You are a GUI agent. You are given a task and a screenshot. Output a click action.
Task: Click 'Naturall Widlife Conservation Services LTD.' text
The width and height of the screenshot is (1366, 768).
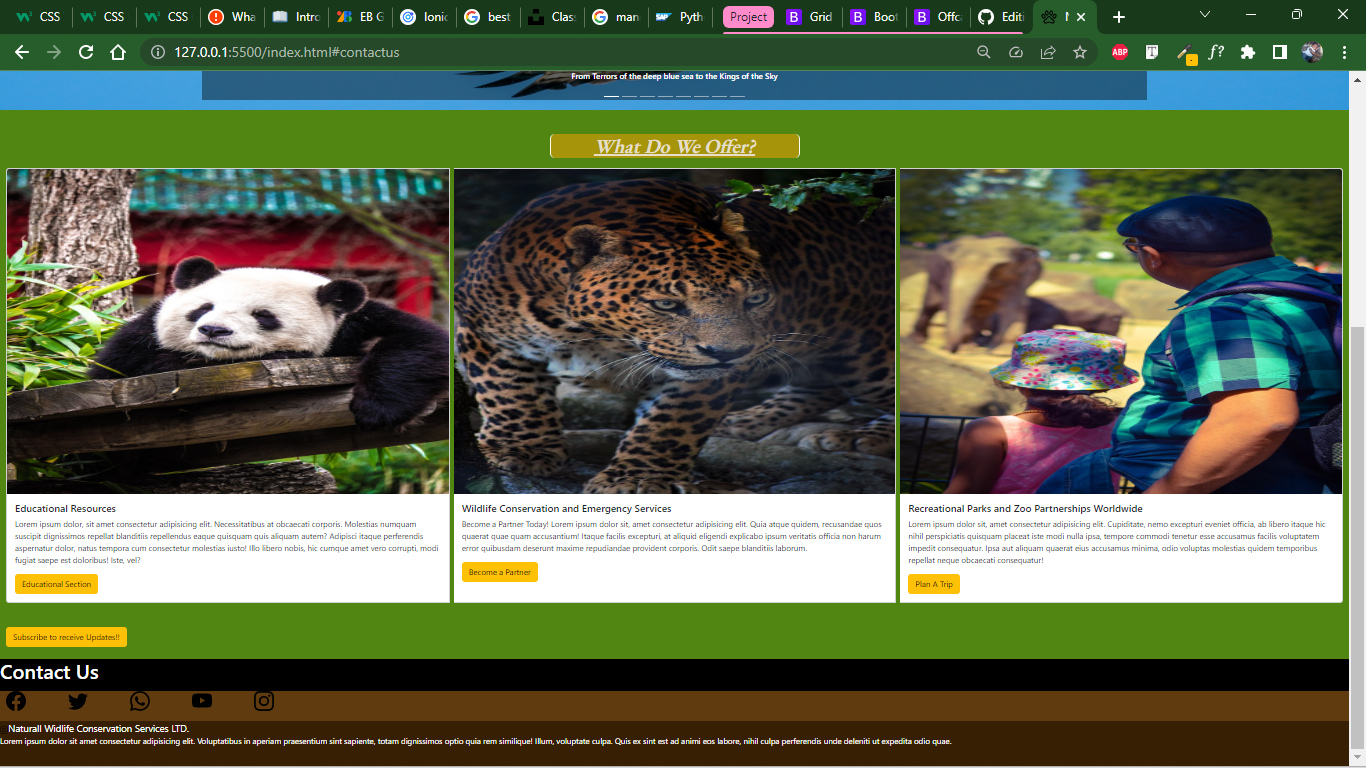point(98,729)
